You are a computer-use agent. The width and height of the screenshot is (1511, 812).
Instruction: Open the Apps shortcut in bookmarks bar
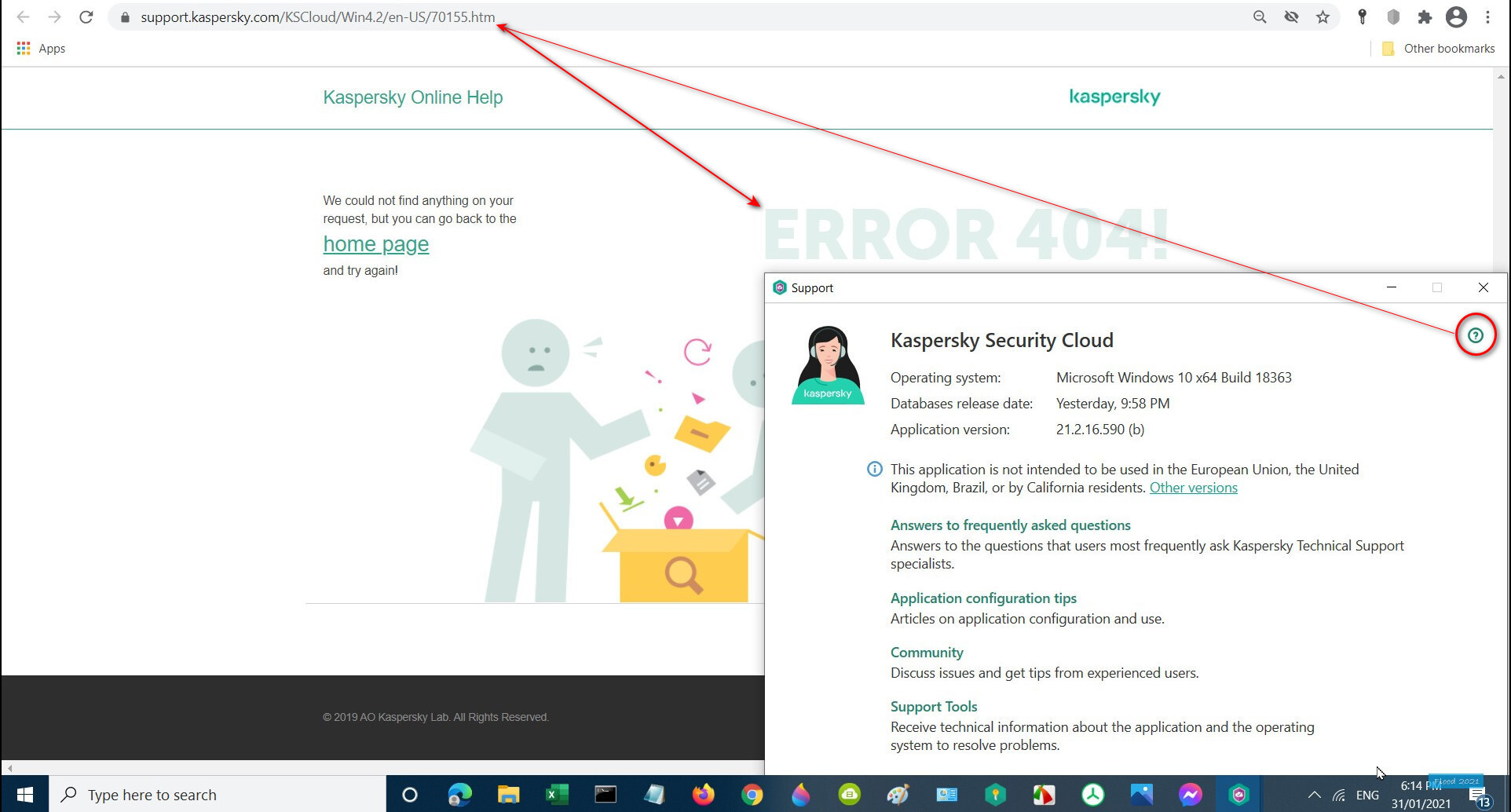[x=41, y=49]
